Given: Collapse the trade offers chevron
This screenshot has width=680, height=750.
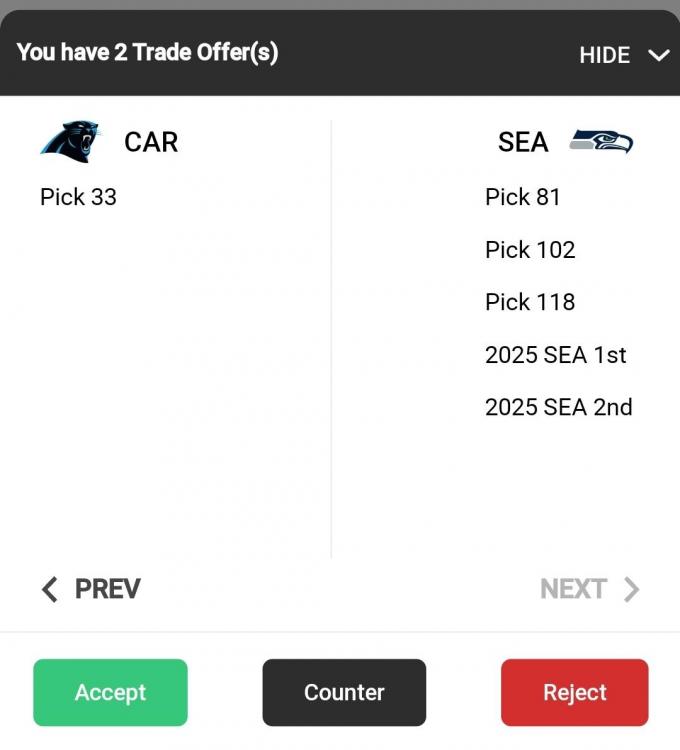Looking at the screenshot, I should [658, 55].
